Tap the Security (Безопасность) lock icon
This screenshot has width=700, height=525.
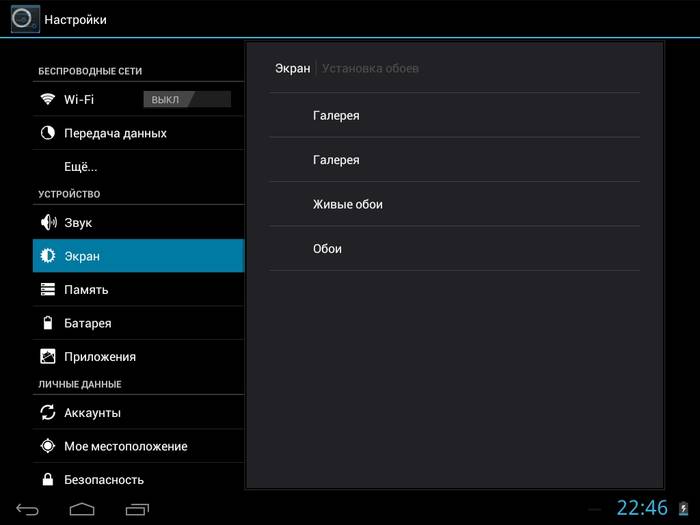tap(47, 479)
